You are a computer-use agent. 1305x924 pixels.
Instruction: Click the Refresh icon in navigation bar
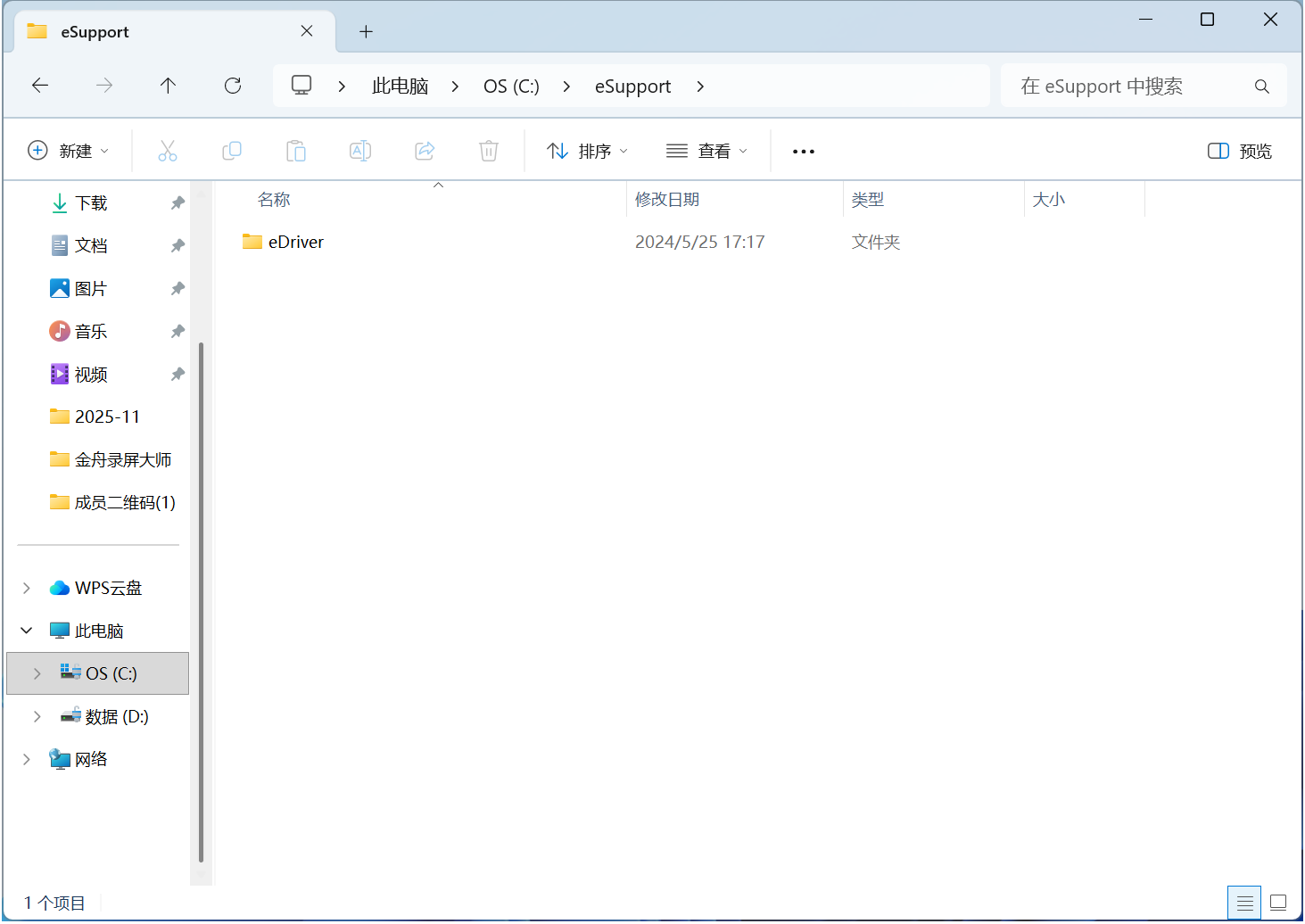(x=233, y=85)
